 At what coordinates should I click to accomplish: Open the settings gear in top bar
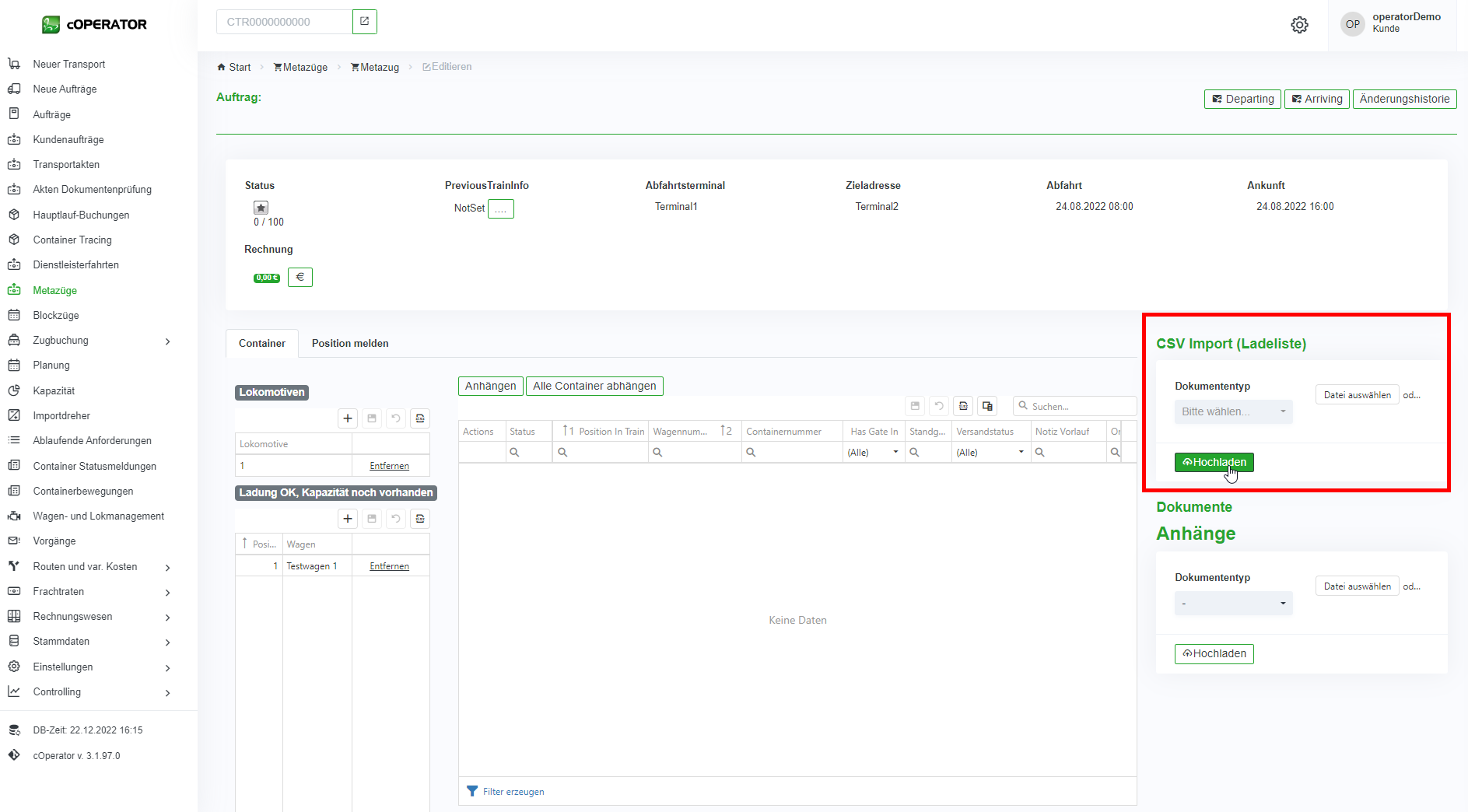point(1299,25)
